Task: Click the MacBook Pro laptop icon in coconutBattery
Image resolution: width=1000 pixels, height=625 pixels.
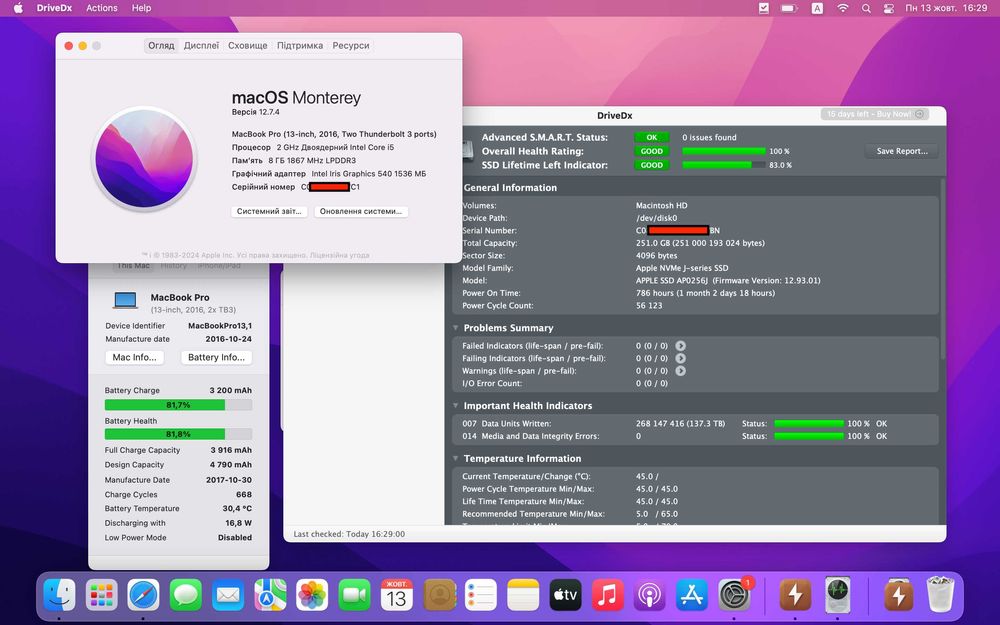Action: pyautogui.click(x=125, y=300)
